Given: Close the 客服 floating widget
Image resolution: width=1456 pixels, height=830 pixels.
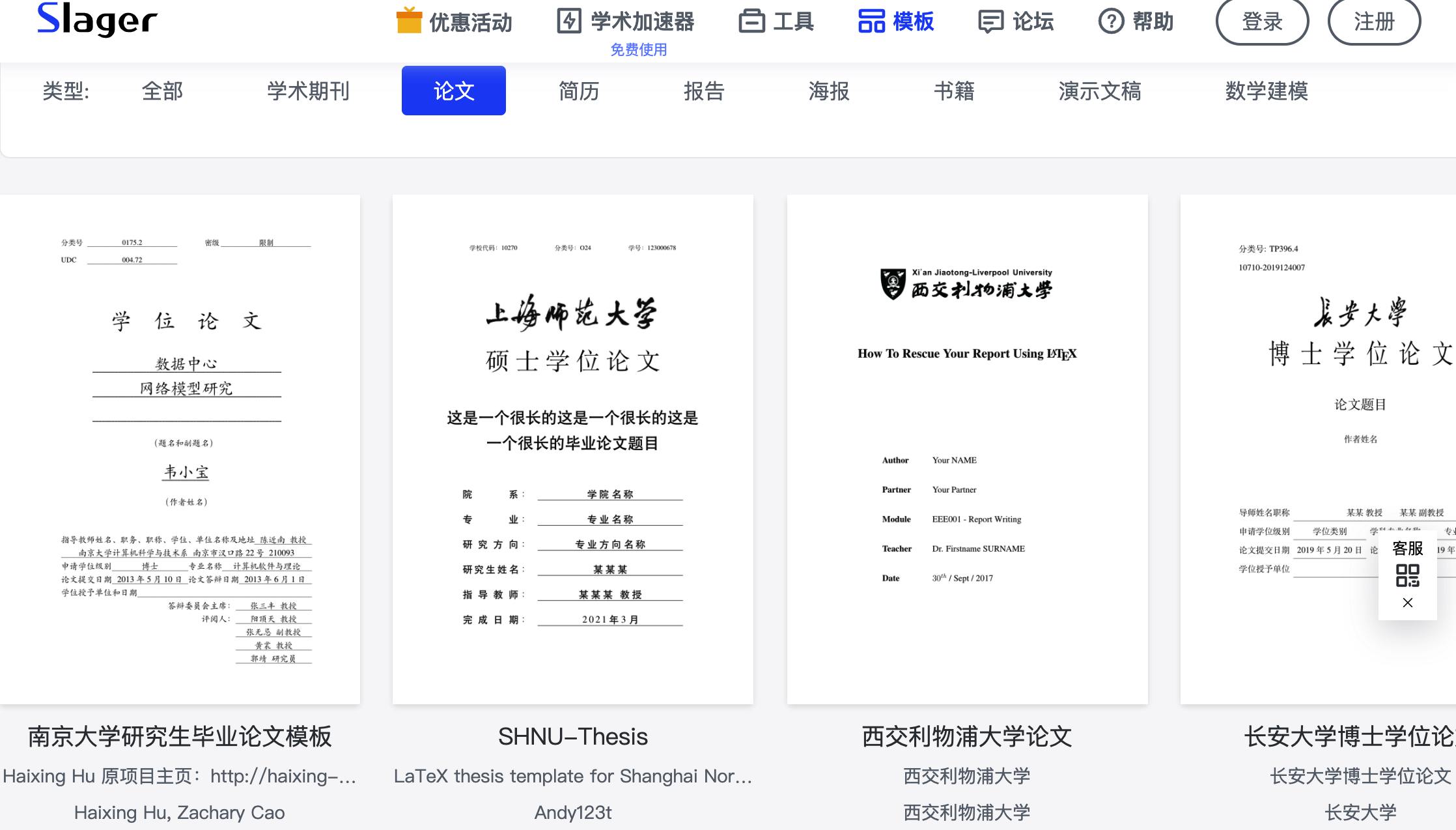Looking at the screenshot, I should pyautogui.click(x=1407, y=603).
